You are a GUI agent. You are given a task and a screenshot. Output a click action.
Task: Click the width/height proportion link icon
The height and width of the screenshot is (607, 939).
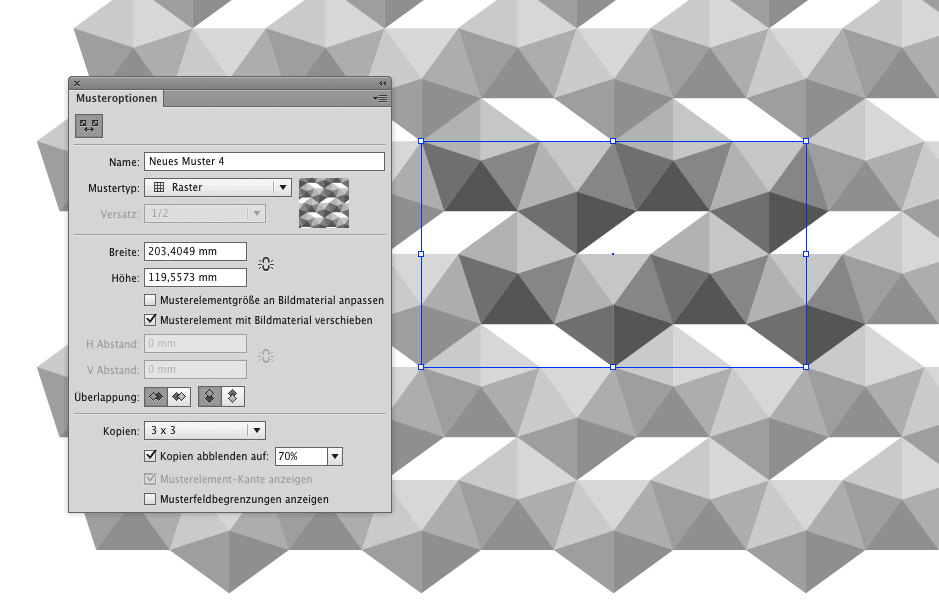tap(265, 264)
